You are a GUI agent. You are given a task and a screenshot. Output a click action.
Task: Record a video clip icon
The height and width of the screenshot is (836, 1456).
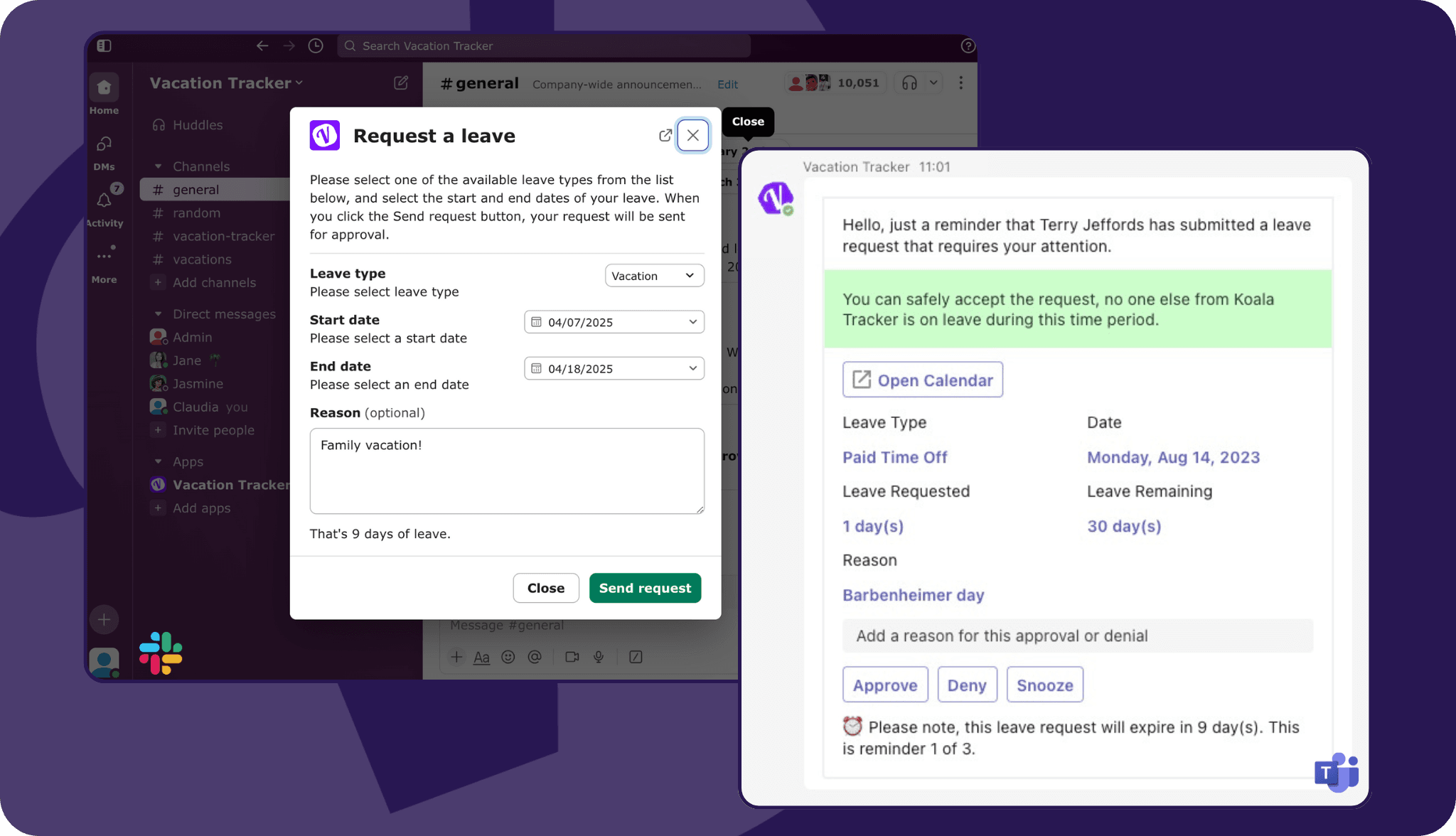[x=572, y=657]
